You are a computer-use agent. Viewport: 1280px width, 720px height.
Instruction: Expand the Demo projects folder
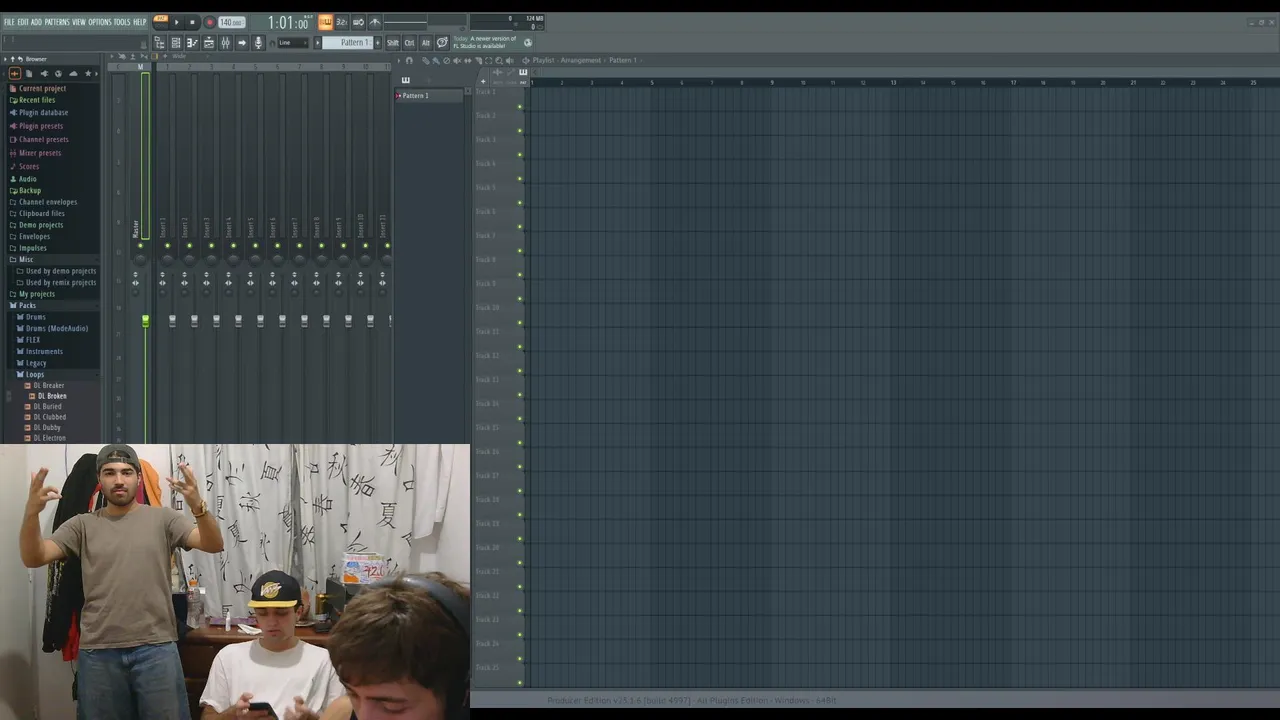[x=41, y=225]
